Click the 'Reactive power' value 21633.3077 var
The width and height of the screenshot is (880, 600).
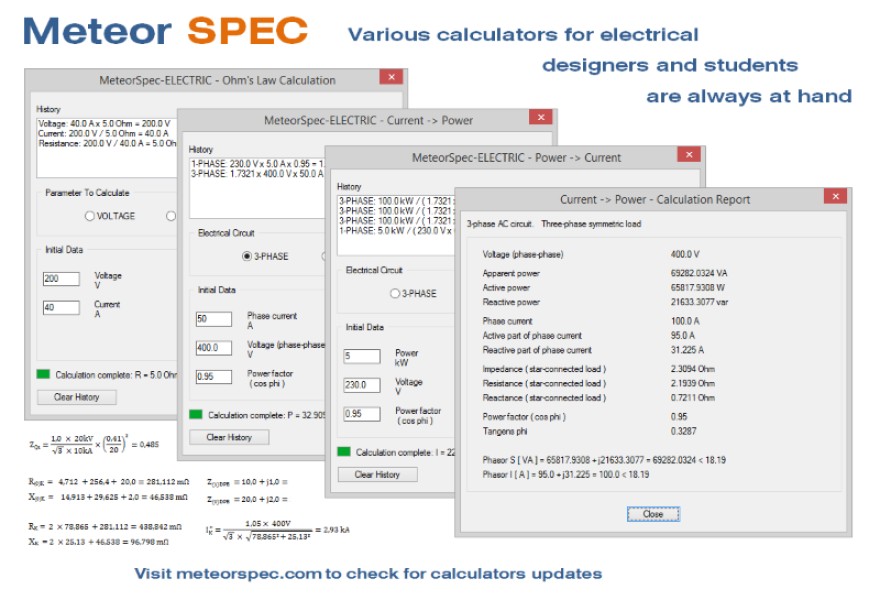699,302
